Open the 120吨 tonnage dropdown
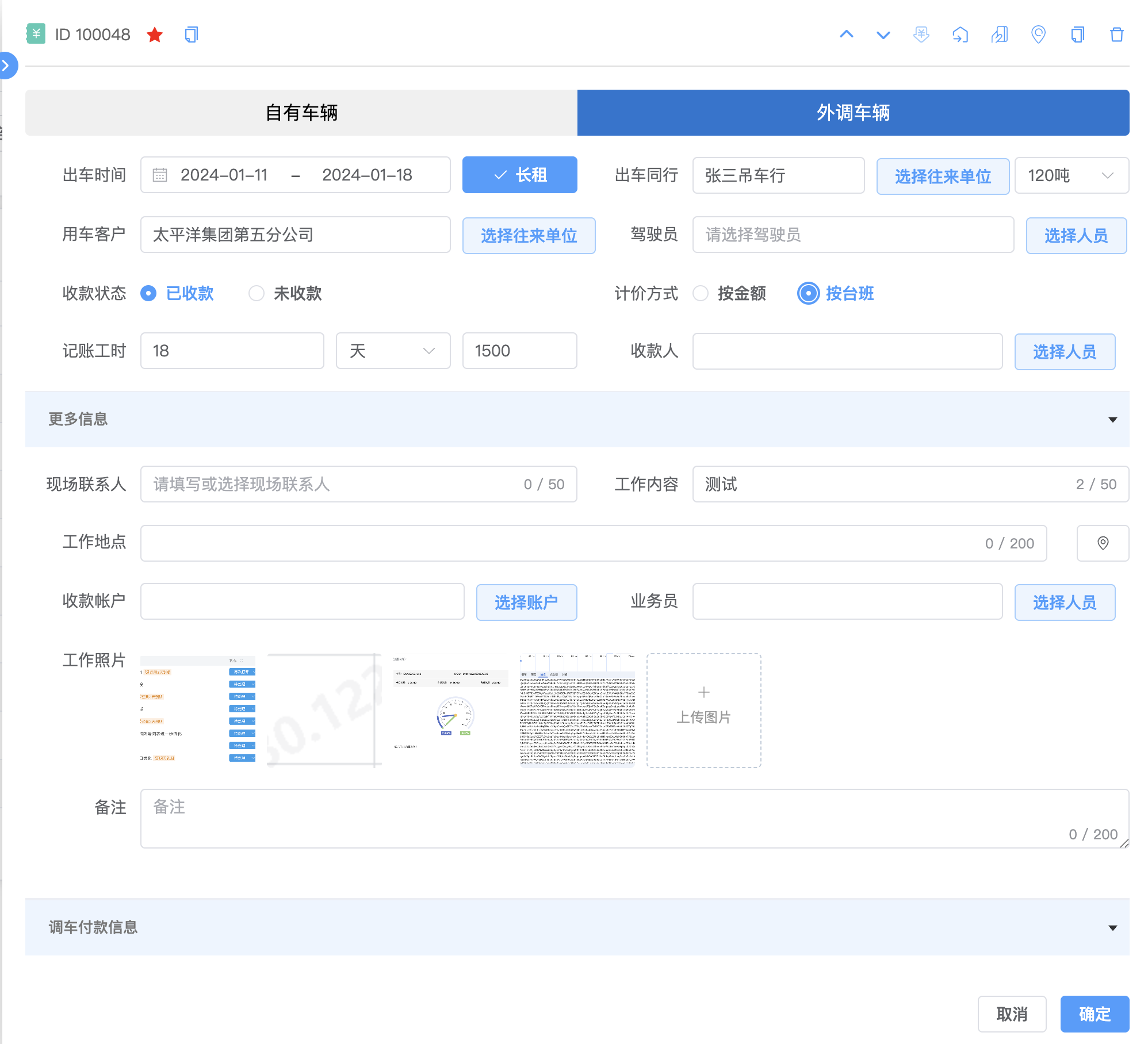 pos(1071,175)
